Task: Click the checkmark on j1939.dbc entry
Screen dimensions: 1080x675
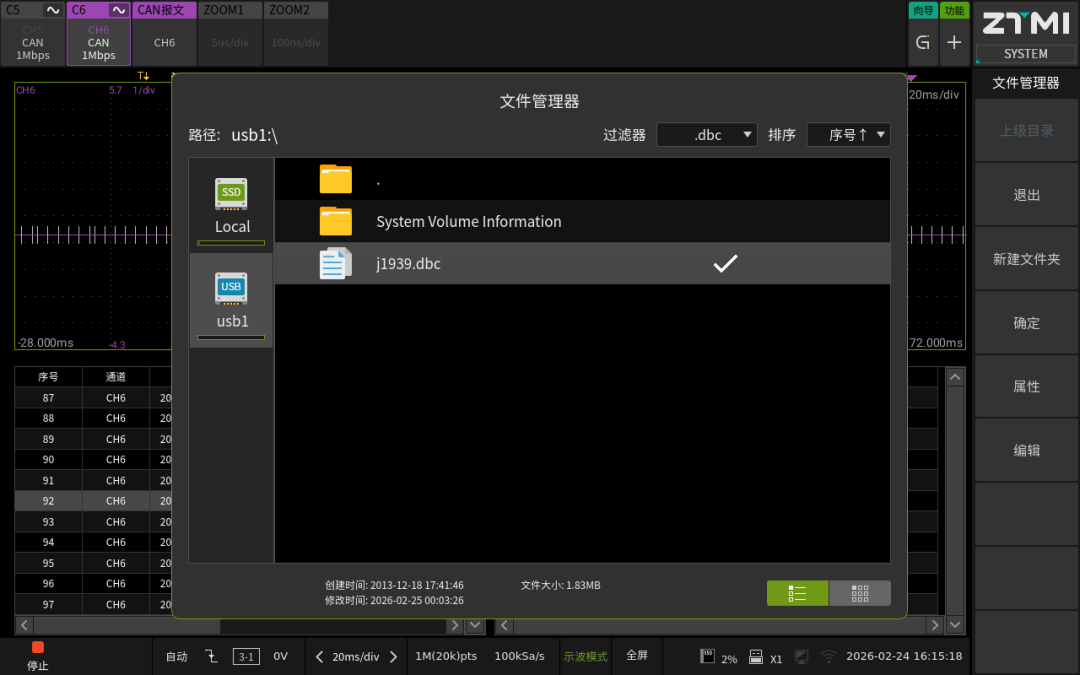Action: pyautogui.click(x=724, y=264)
